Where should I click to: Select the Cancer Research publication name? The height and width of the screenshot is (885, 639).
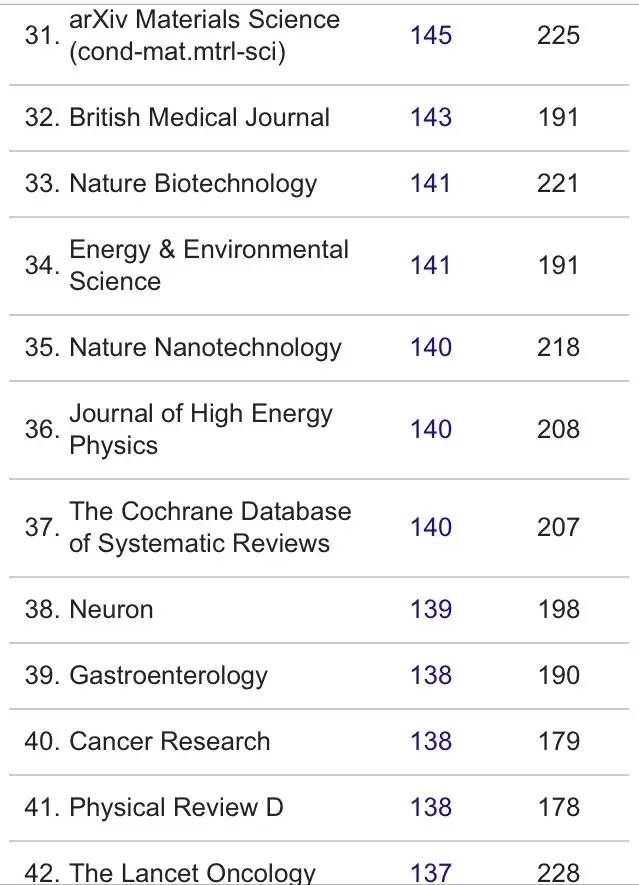[x=170, y=742]
